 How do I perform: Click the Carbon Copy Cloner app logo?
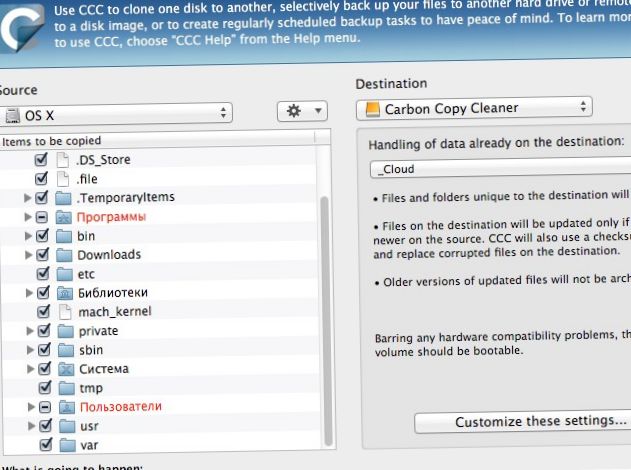tap(20, 27)
